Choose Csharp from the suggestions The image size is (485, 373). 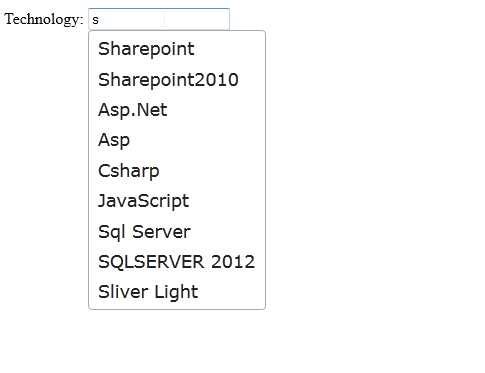click(x=177, y=171)
